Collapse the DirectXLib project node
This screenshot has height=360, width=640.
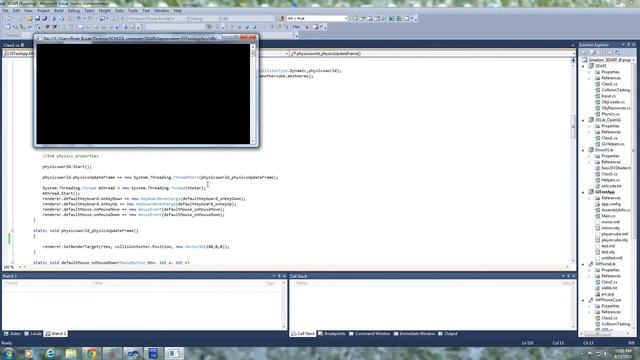coord(583,150)
